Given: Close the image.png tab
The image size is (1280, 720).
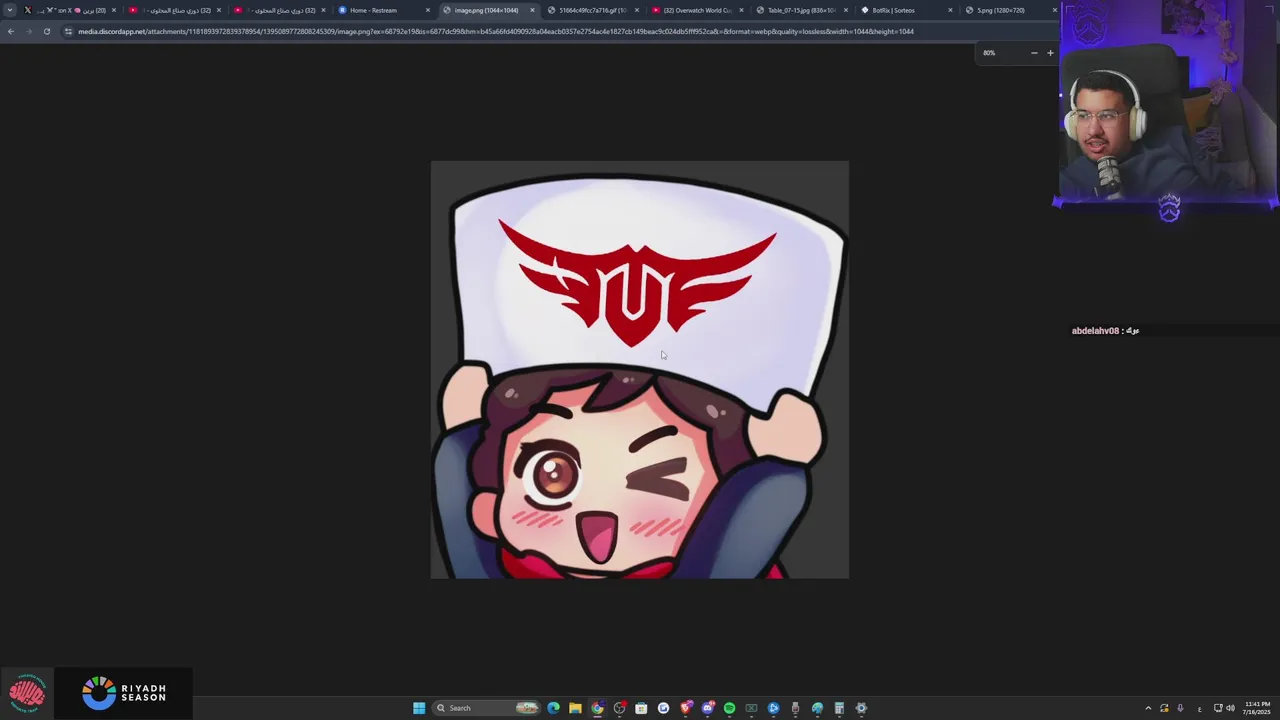Looking at the screenshot, I should coord(532,10).
